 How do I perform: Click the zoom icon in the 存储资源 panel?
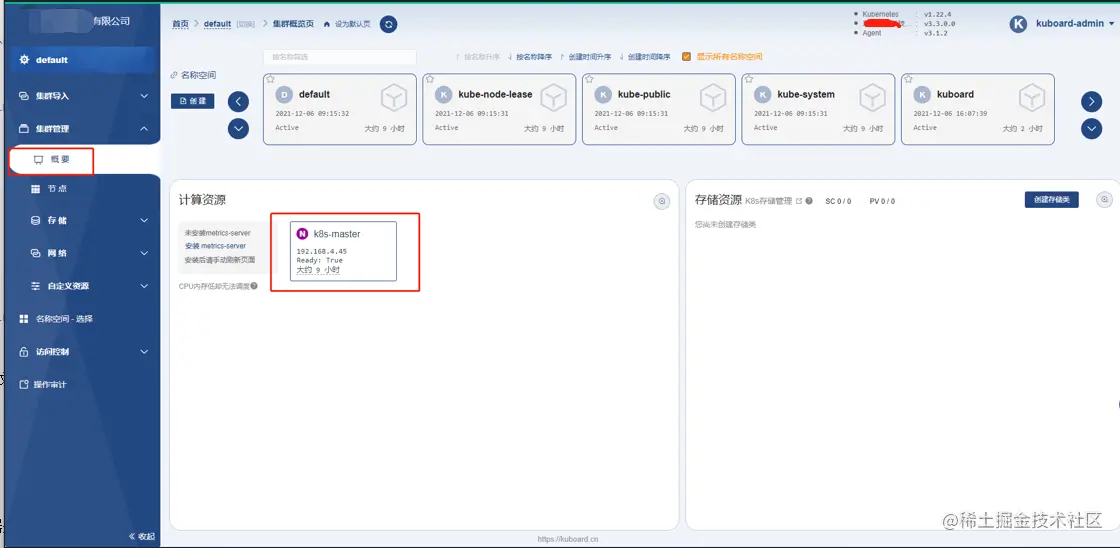point(1105,199)
